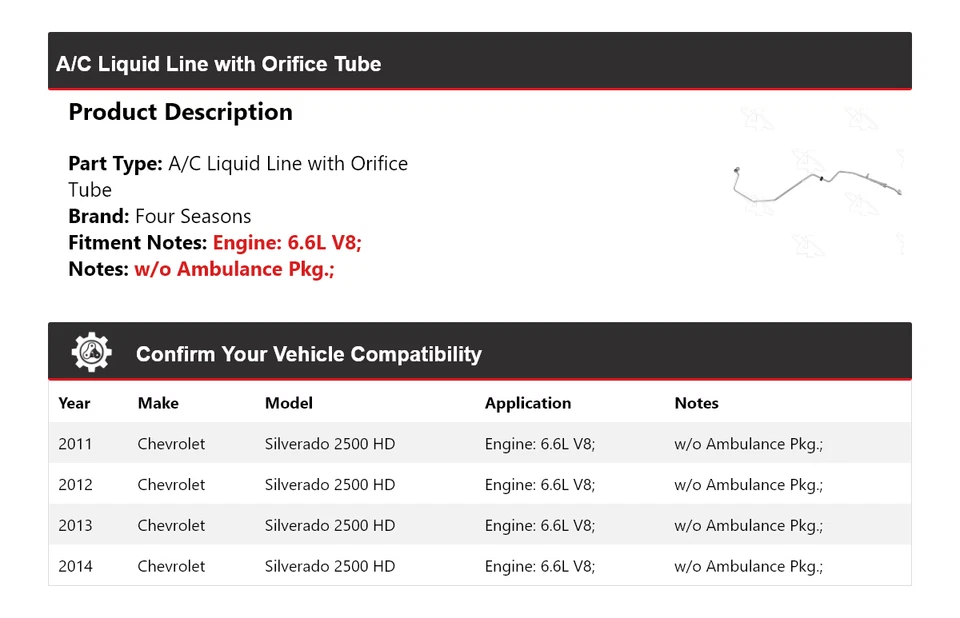
Task: Click the Make column header
Action: coord(158,403)
